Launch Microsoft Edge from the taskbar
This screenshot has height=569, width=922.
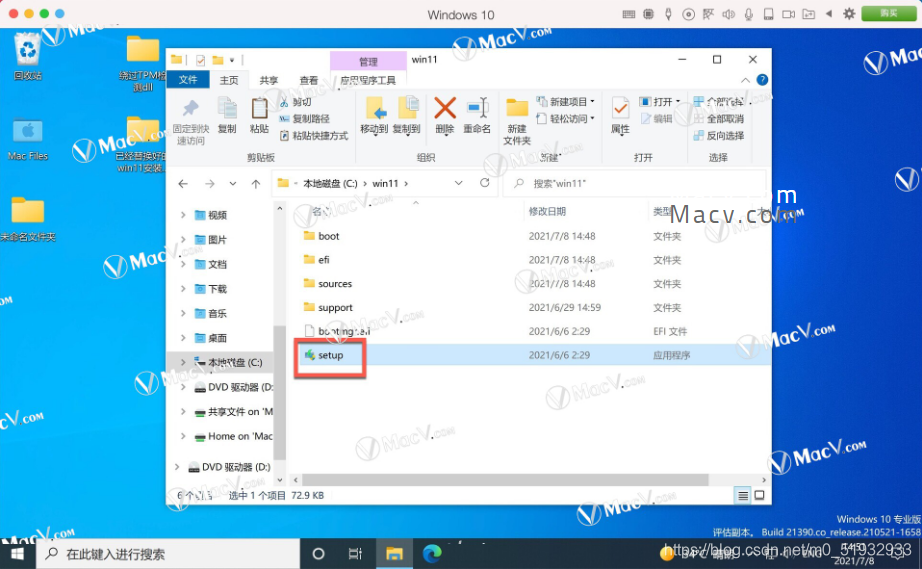[x=432, y=554]
